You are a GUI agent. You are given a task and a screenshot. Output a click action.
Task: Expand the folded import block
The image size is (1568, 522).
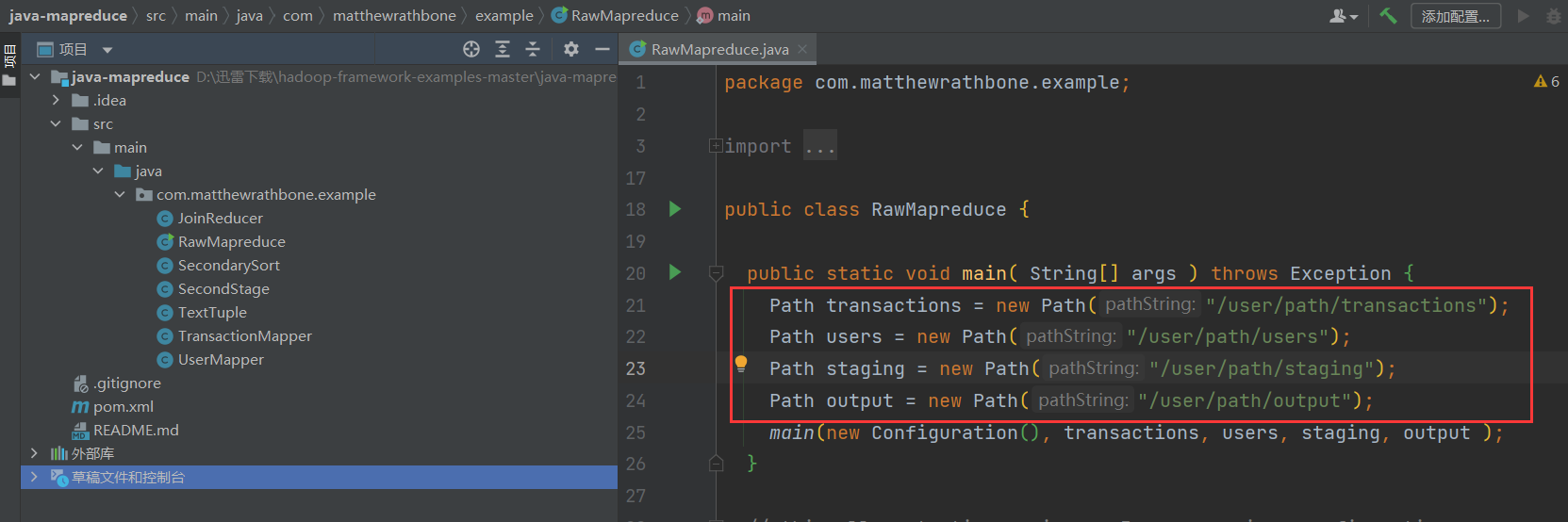[716, 146]
